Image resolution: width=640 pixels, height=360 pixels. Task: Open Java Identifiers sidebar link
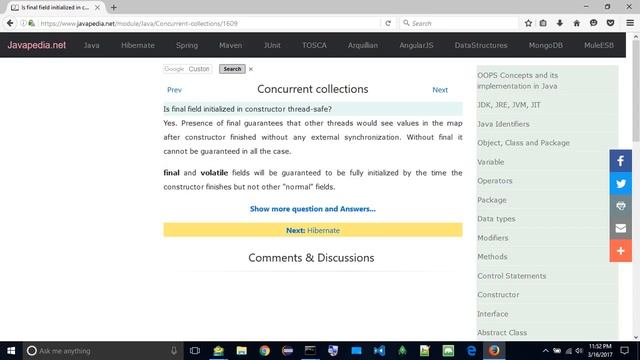coord(503,124)
